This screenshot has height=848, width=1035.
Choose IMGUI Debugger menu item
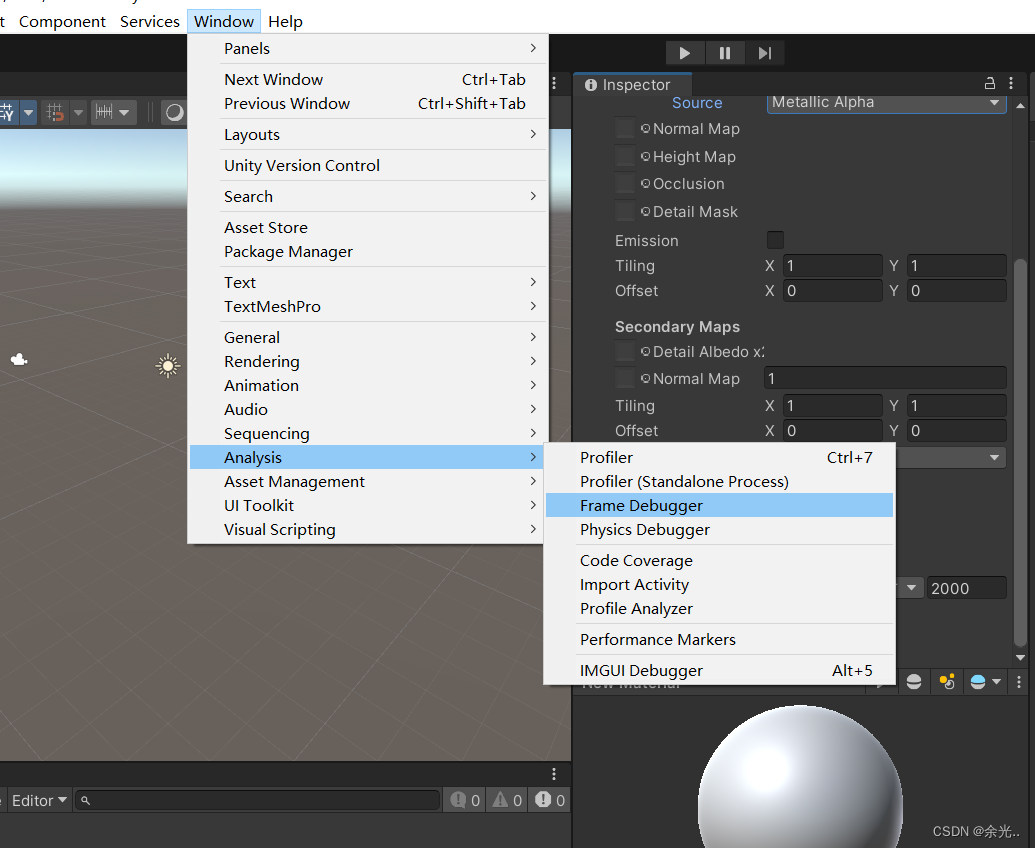click(x=719, y=670)
